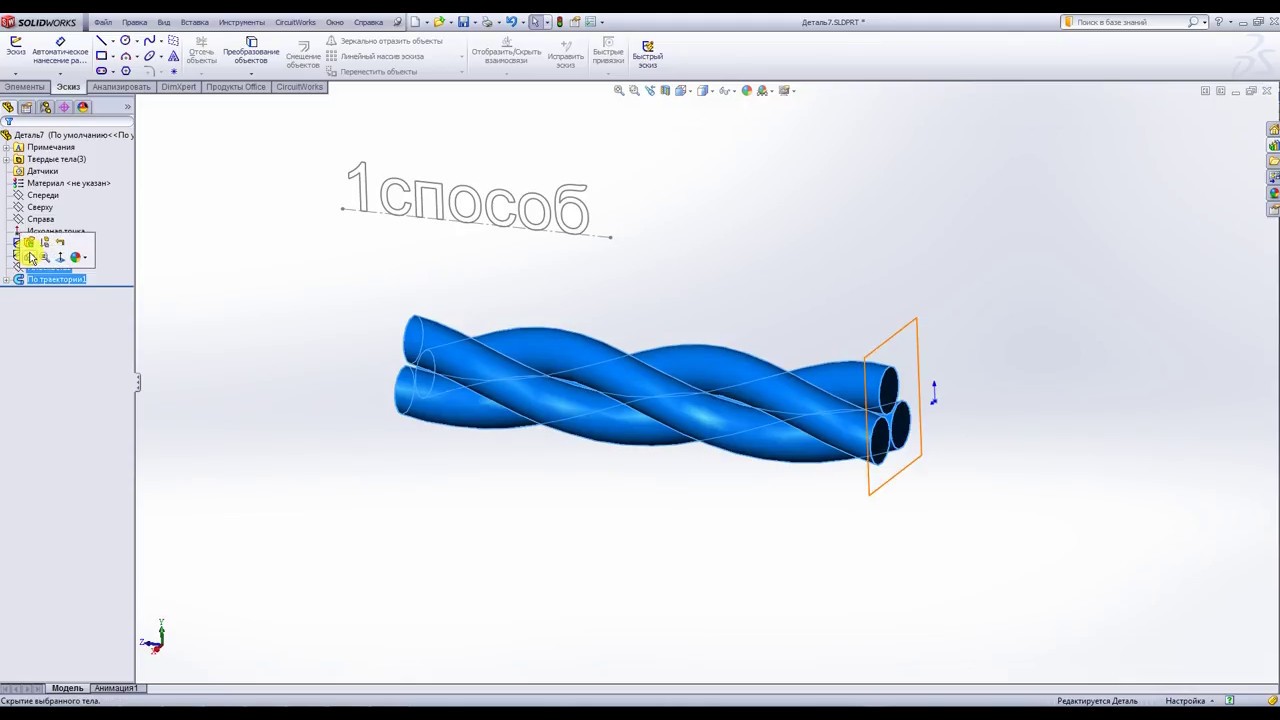Select the Rectangle sketch tool

click(101, 56)
